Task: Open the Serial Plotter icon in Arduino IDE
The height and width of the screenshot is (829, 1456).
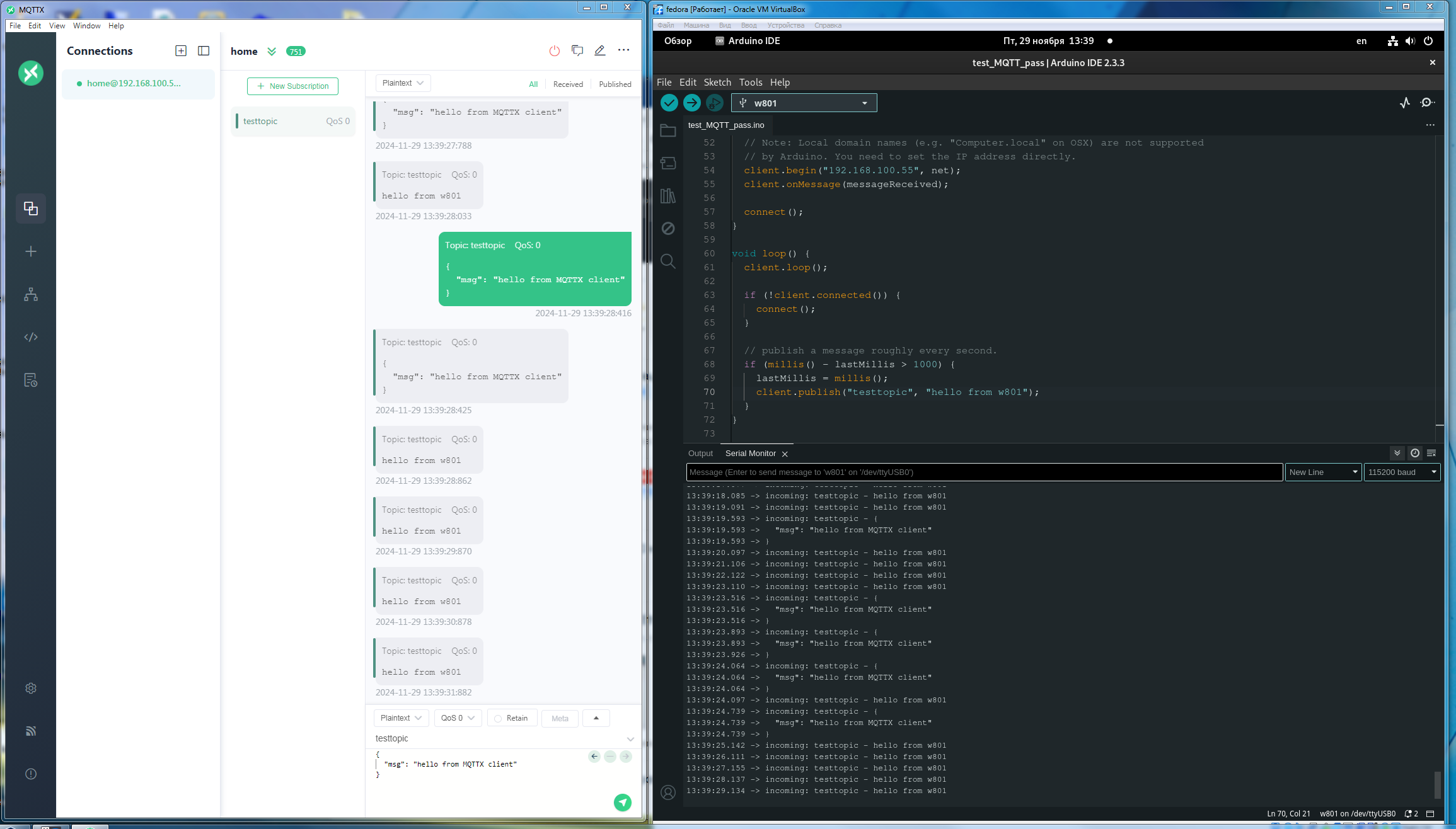Action: pos(1405,103)
